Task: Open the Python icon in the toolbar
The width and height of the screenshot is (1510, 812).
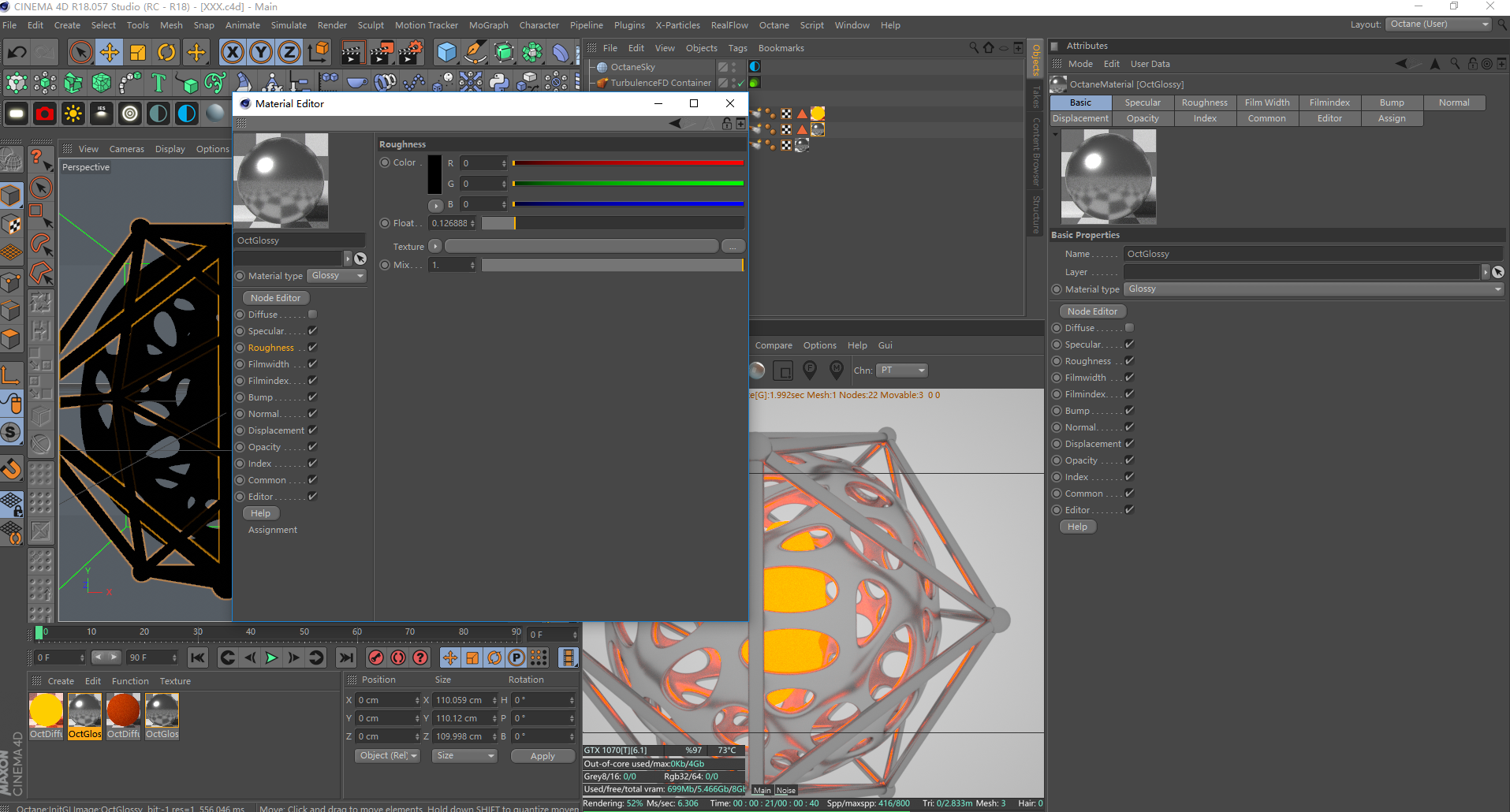Action: tap(499, 82)
